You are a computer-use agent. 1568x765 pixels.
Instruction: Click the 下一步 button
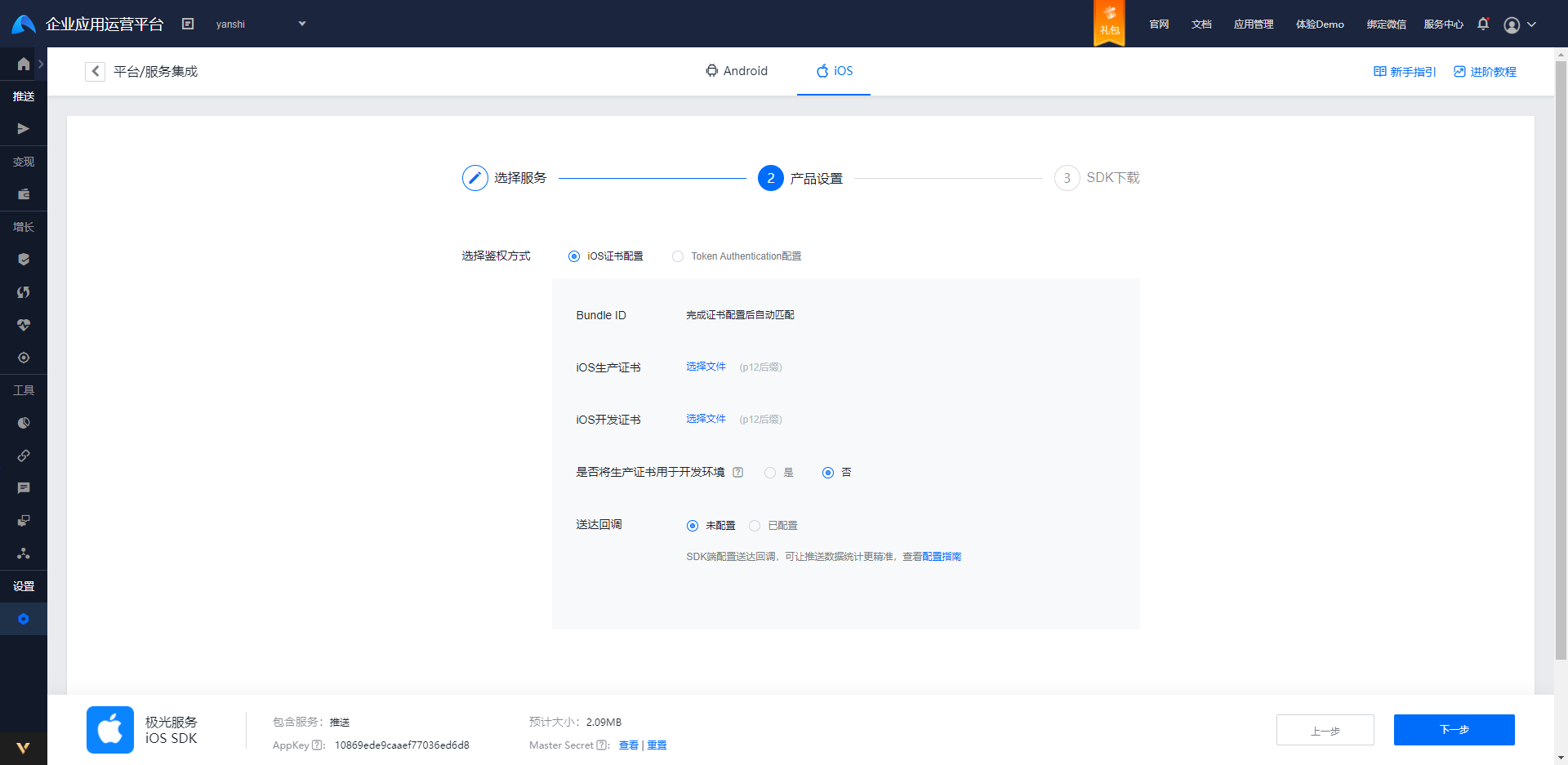(x=1454, y=729)
